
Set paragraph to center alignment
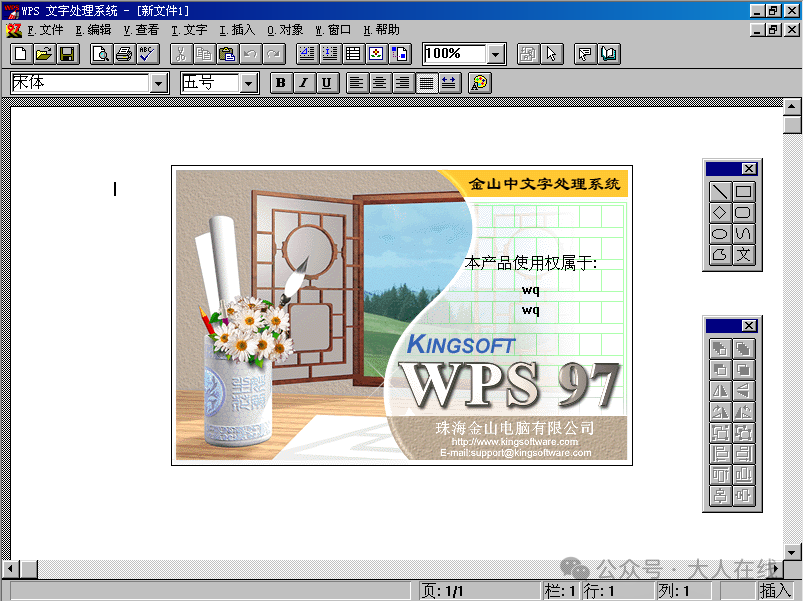381,83
